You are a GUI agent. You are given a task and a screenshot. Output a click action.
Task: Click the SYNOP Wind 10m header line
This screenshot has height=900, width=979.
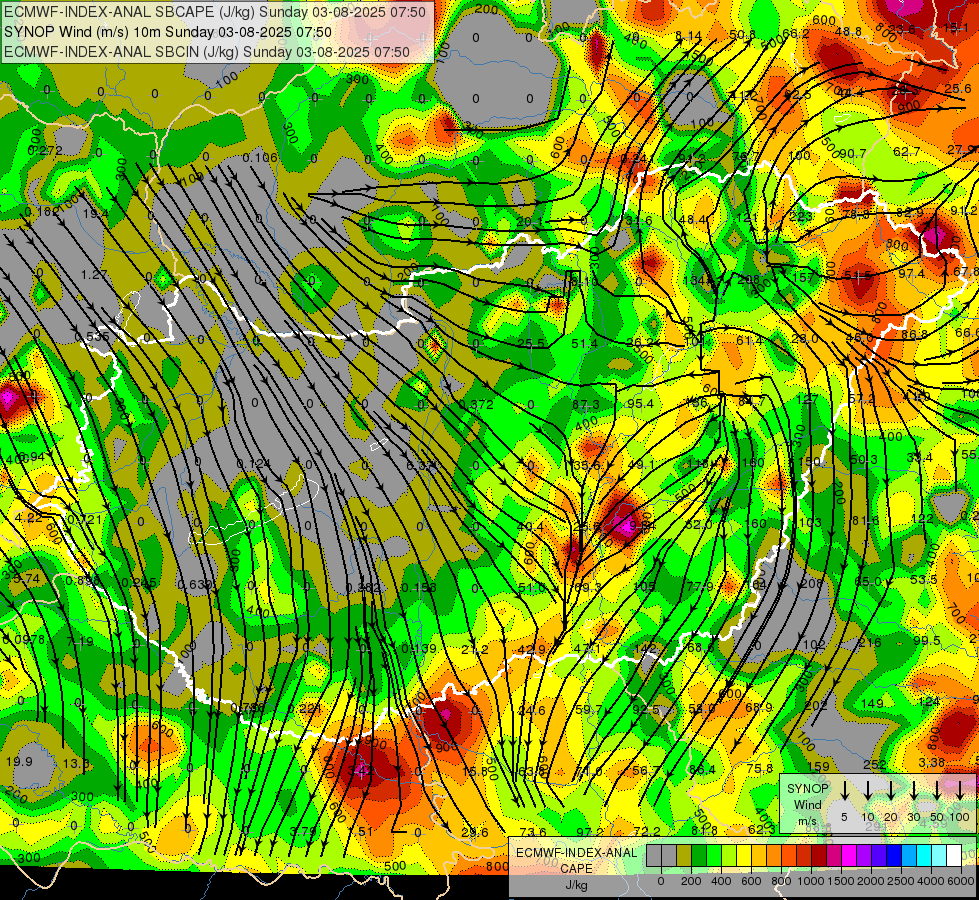168,32
